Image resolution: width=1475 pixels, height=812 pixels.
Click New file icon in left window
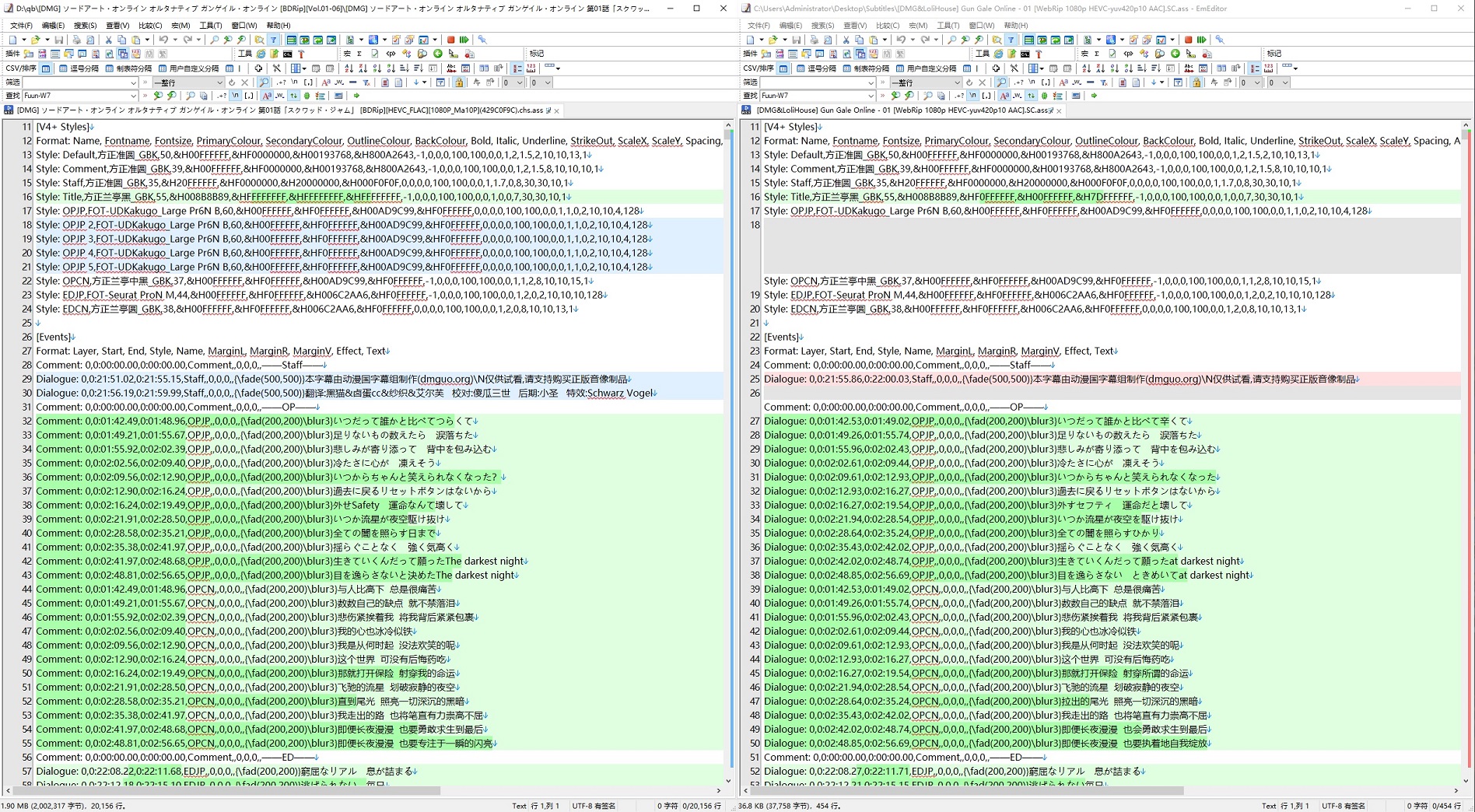[x=12, y=40]
